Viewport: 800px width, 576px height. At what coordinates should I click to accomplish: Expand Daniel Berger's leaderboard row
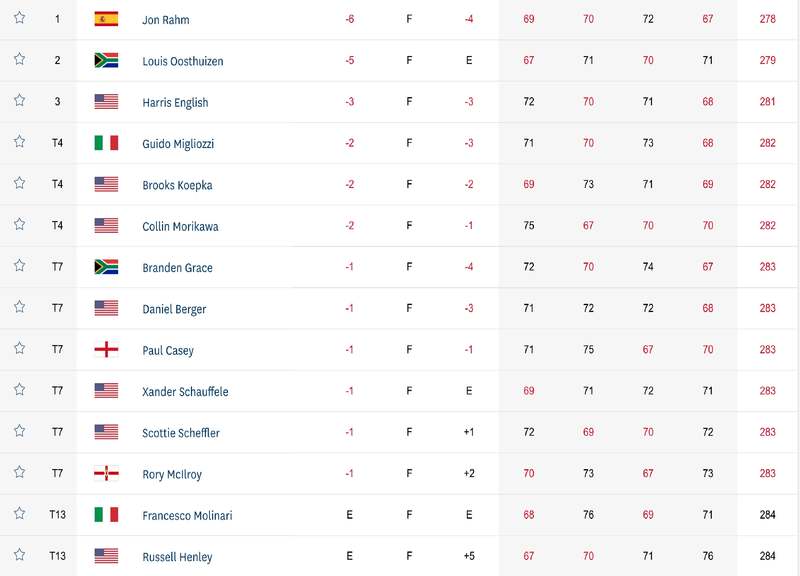click(400, 309)
